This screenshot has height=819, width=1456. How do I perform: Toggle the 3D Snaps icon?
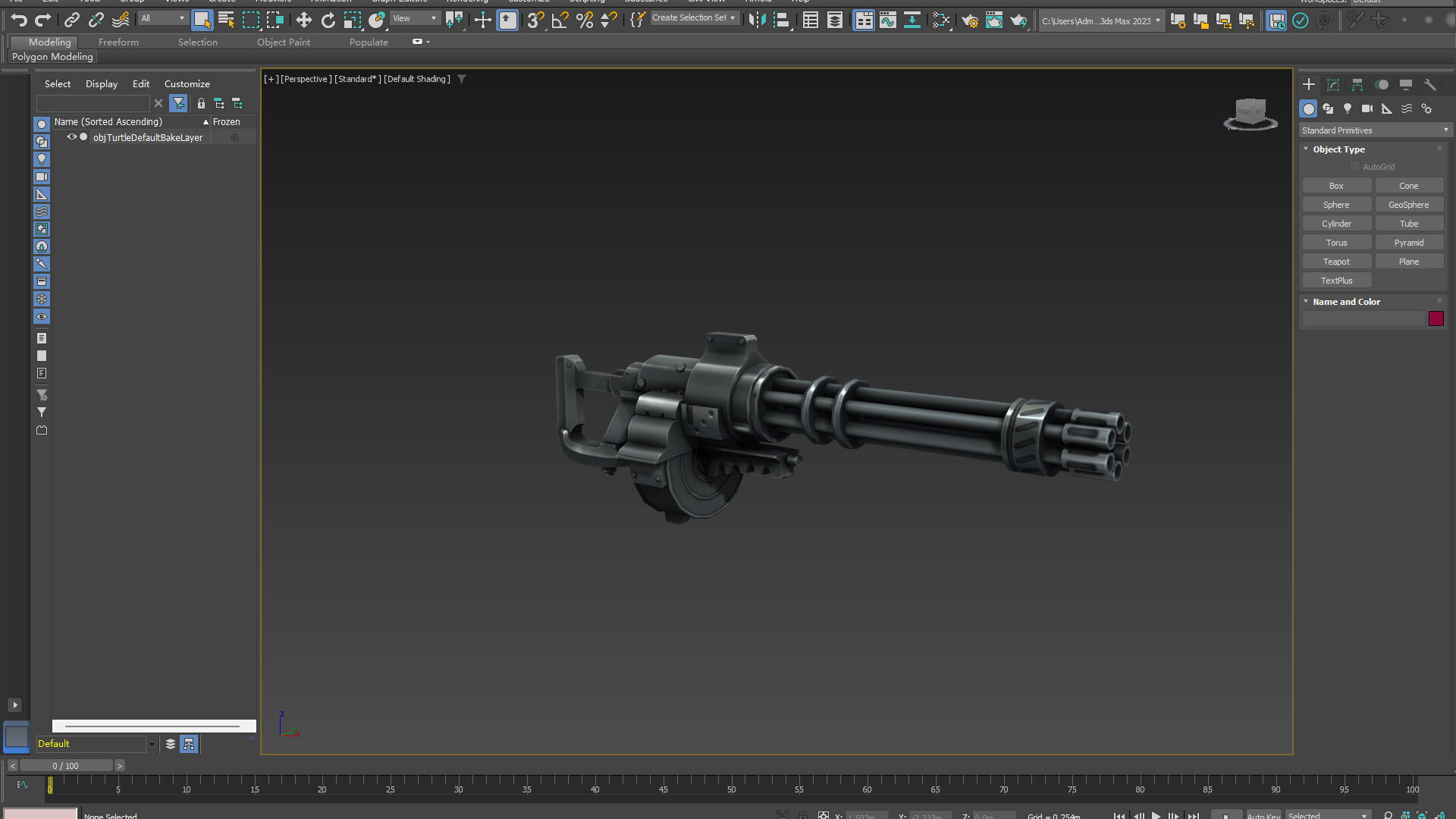pos(535,20)
